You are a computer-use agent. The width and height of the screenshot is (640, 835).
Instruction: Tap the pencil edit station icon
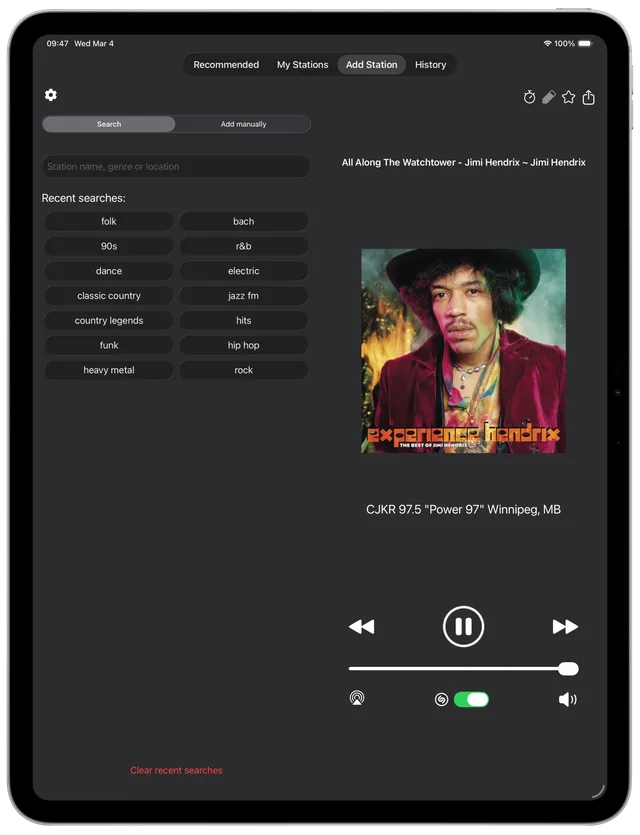click(549, 97)
